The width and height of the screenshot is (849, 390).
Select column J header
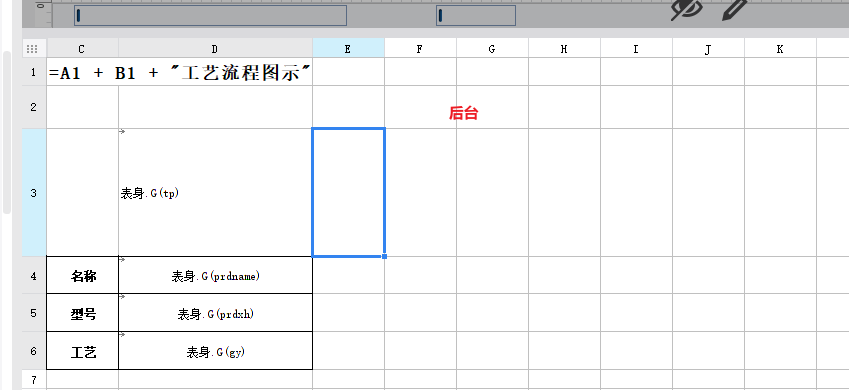pyautogui.click(x=709, y=49)
